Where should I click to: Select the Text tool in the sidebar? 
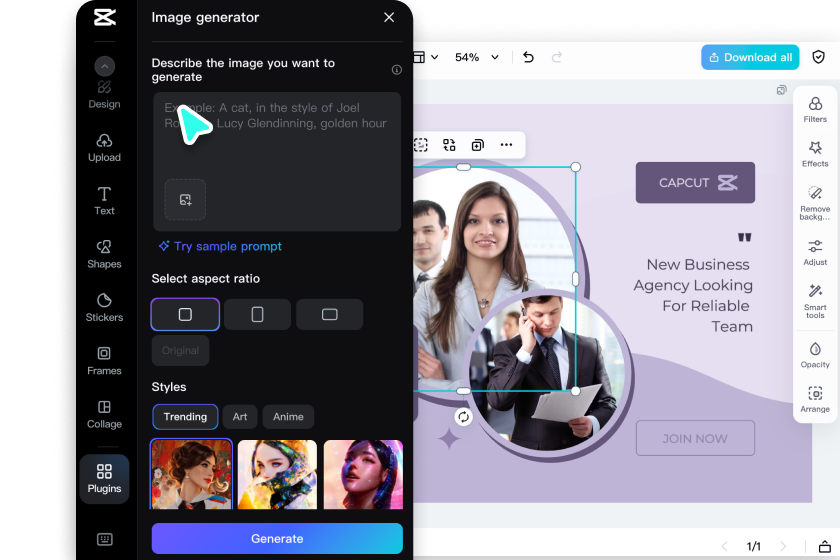point(104,201)
